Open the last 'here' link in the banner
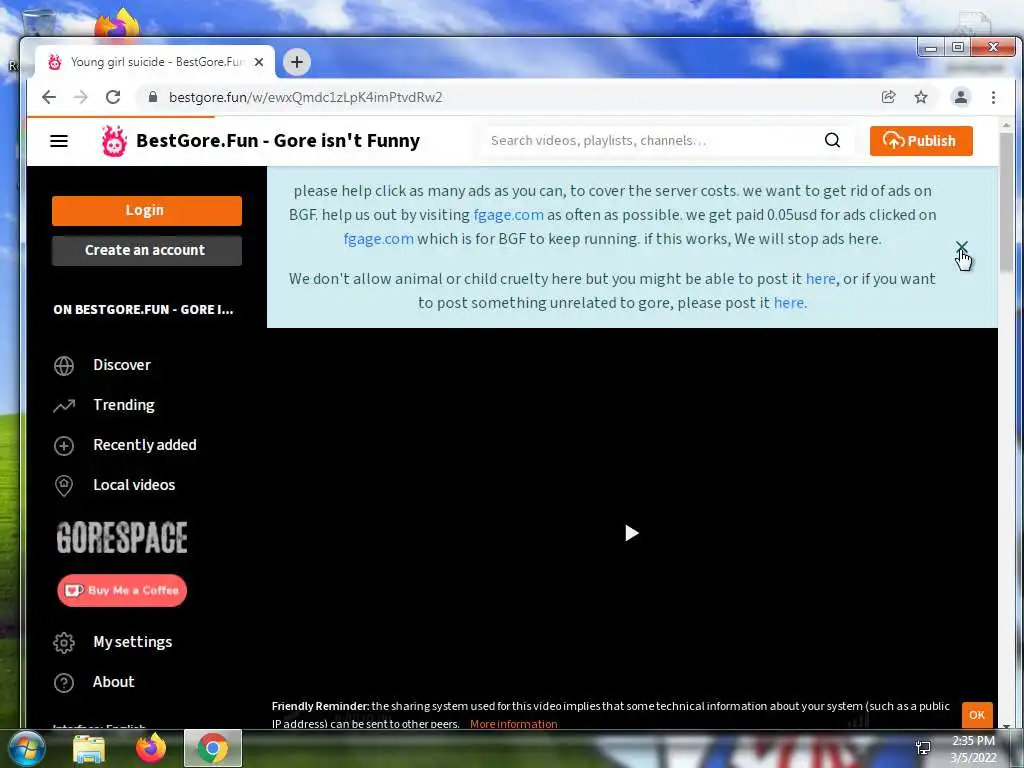 789,303
